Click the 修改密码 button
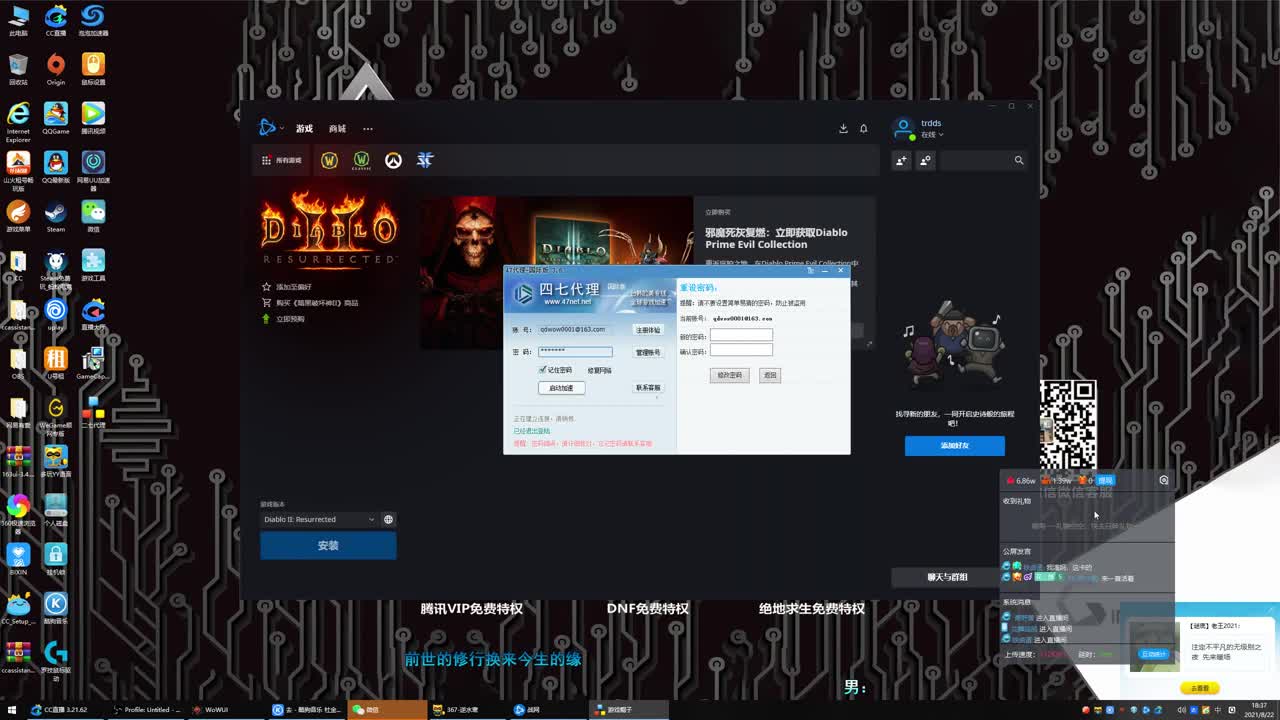Screen dimensions: 1280x720 [x=730, y=375]
